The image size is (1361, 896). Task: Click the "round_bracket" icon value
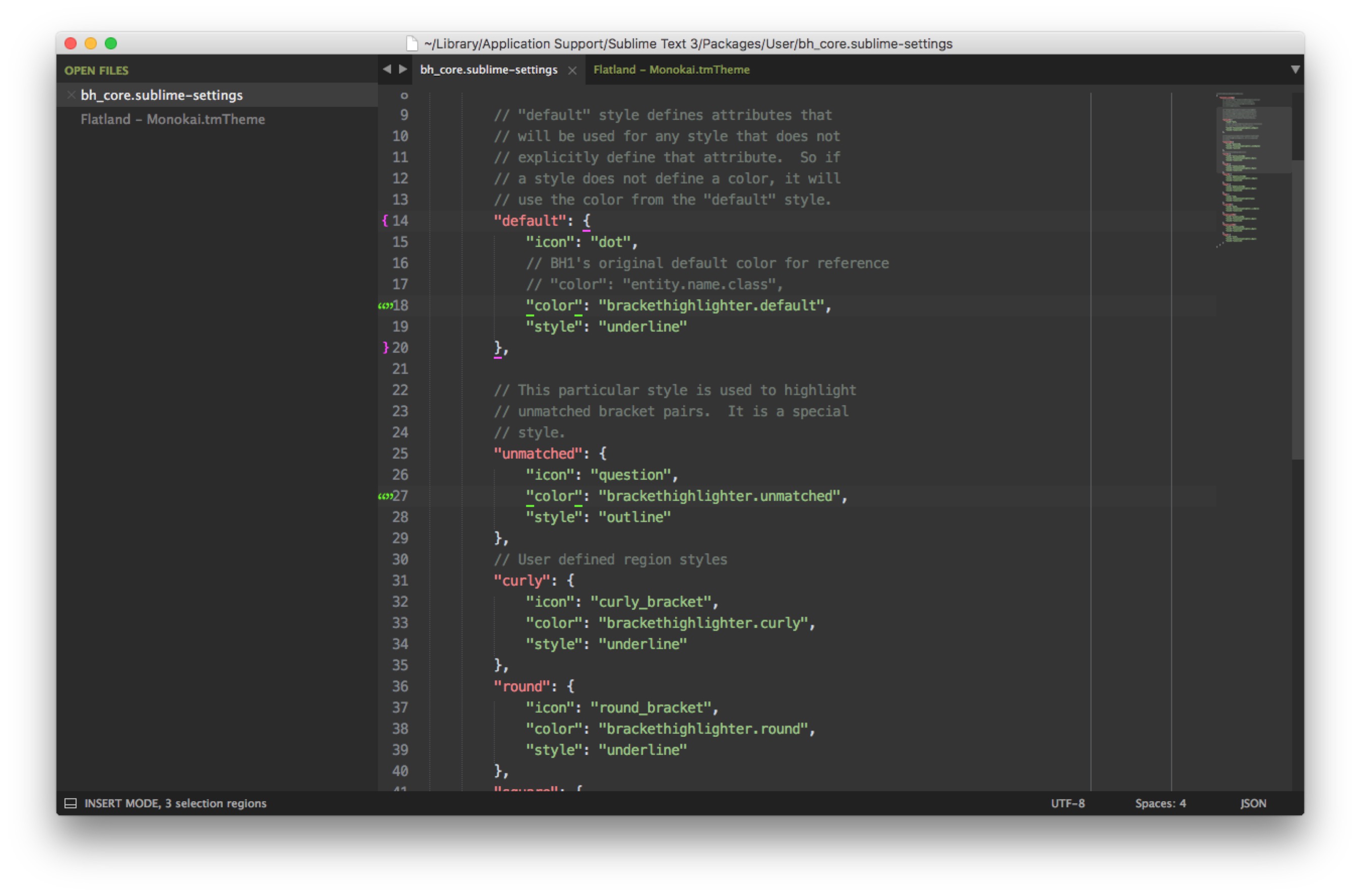coord(650,708)
